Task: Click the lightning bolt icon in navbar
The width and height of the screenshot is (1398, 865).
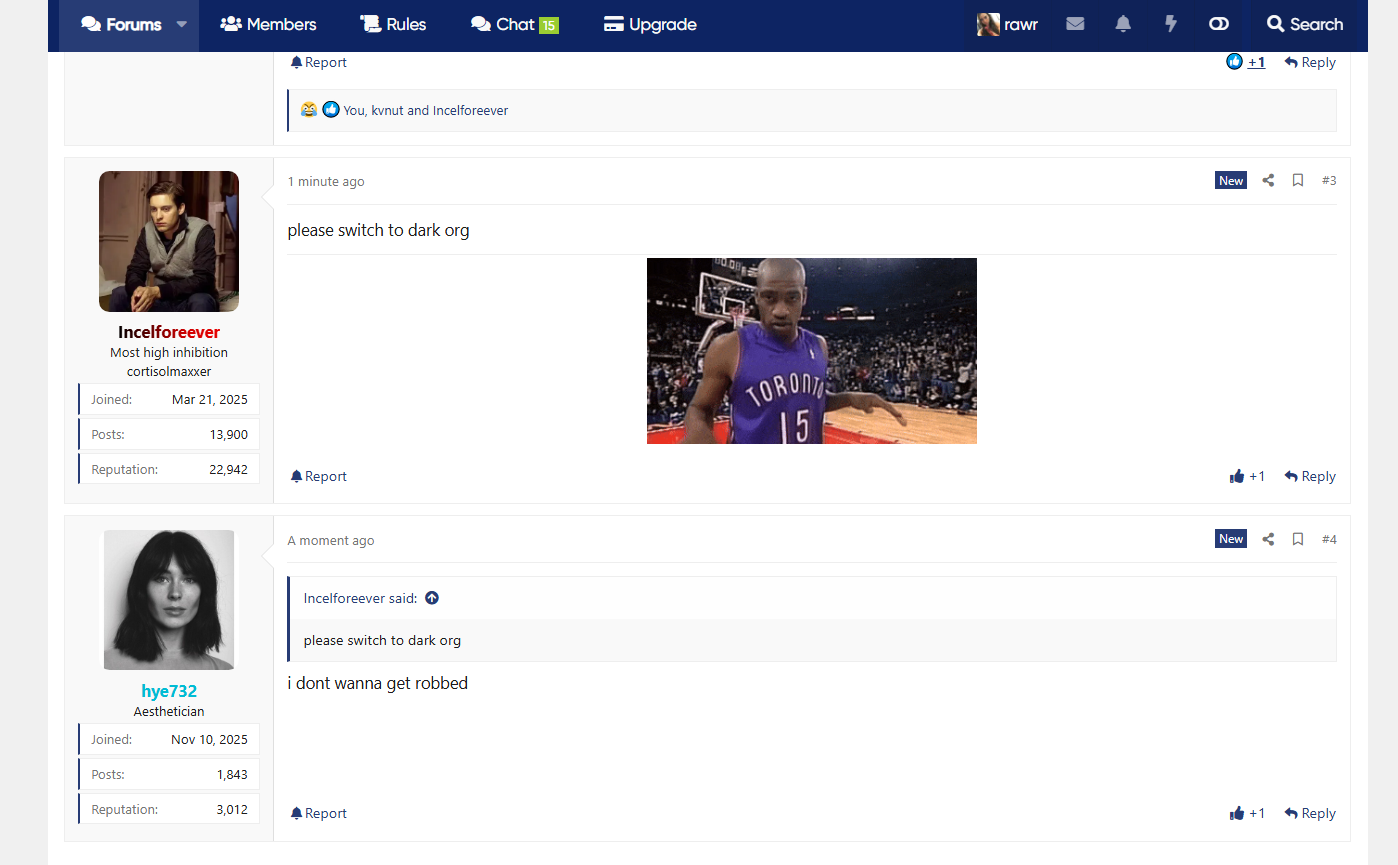Action: 1170,24
